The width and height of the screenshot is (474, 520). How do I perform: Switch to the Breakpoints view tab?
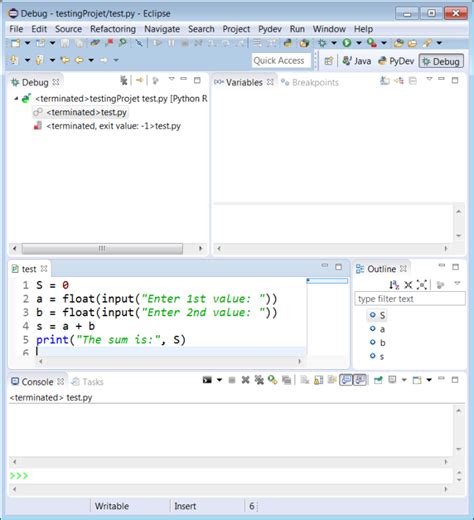coord(310,82)
